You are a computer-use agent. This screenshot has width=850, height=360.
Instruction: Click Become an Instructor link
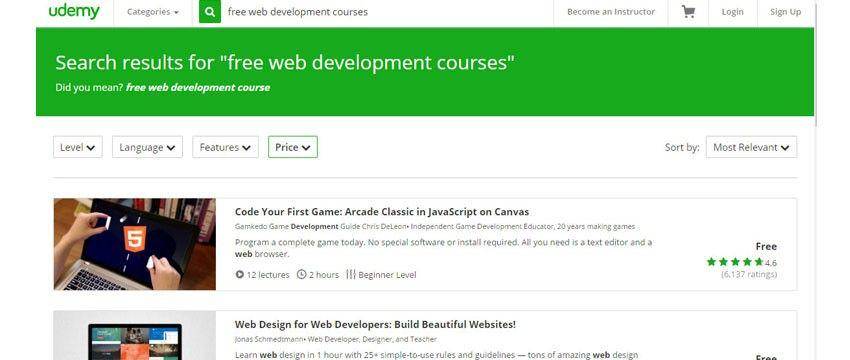pyautogui.click(x=611, y=11)
